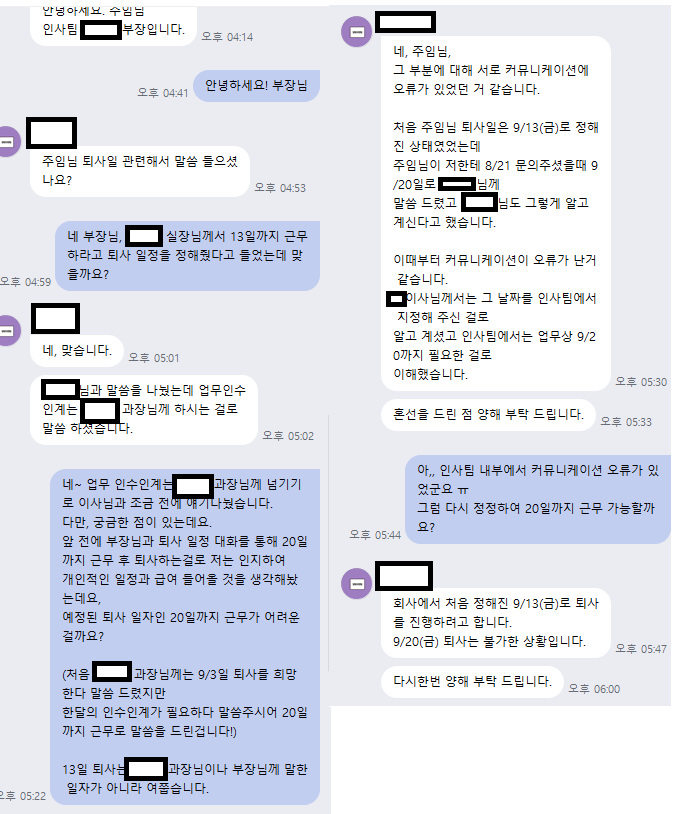The height and width of the screenshot is (814, 677).
Task: Click the 오후 04:14 timestamp
Action: click(227, 37)
